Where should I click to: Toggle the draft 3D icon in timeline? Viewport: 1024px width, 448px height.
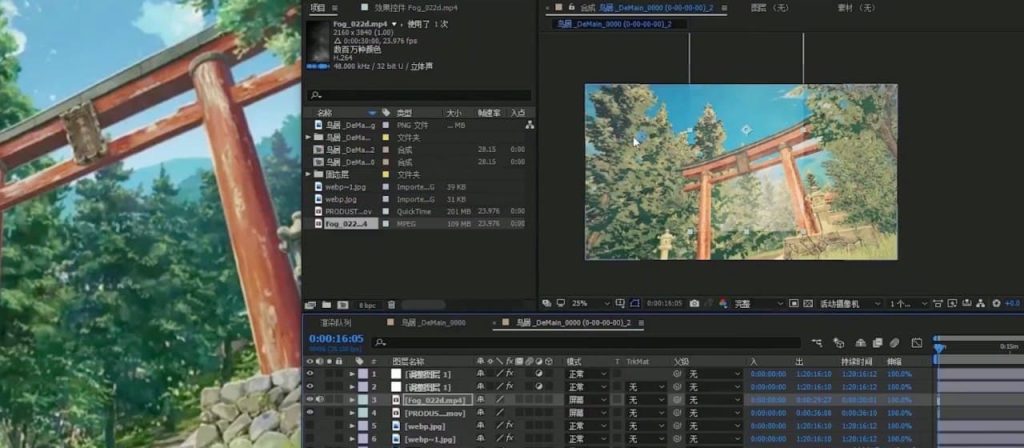(839, 343)
